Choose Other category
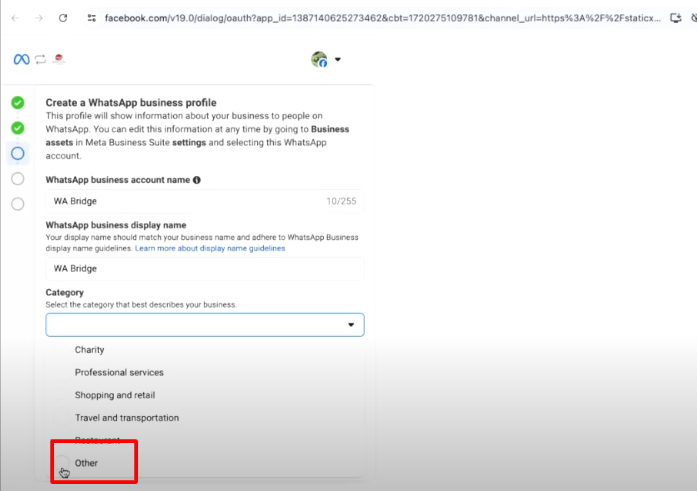697x491 pixels. 86,463
